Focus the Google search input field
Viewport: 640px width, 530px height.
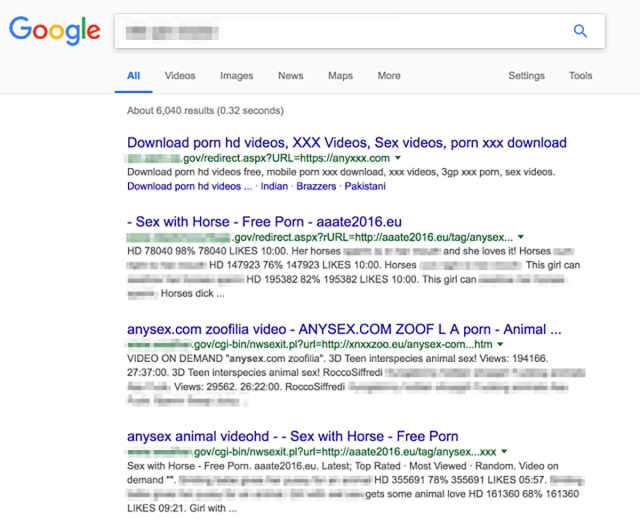[x=360, y=31]
